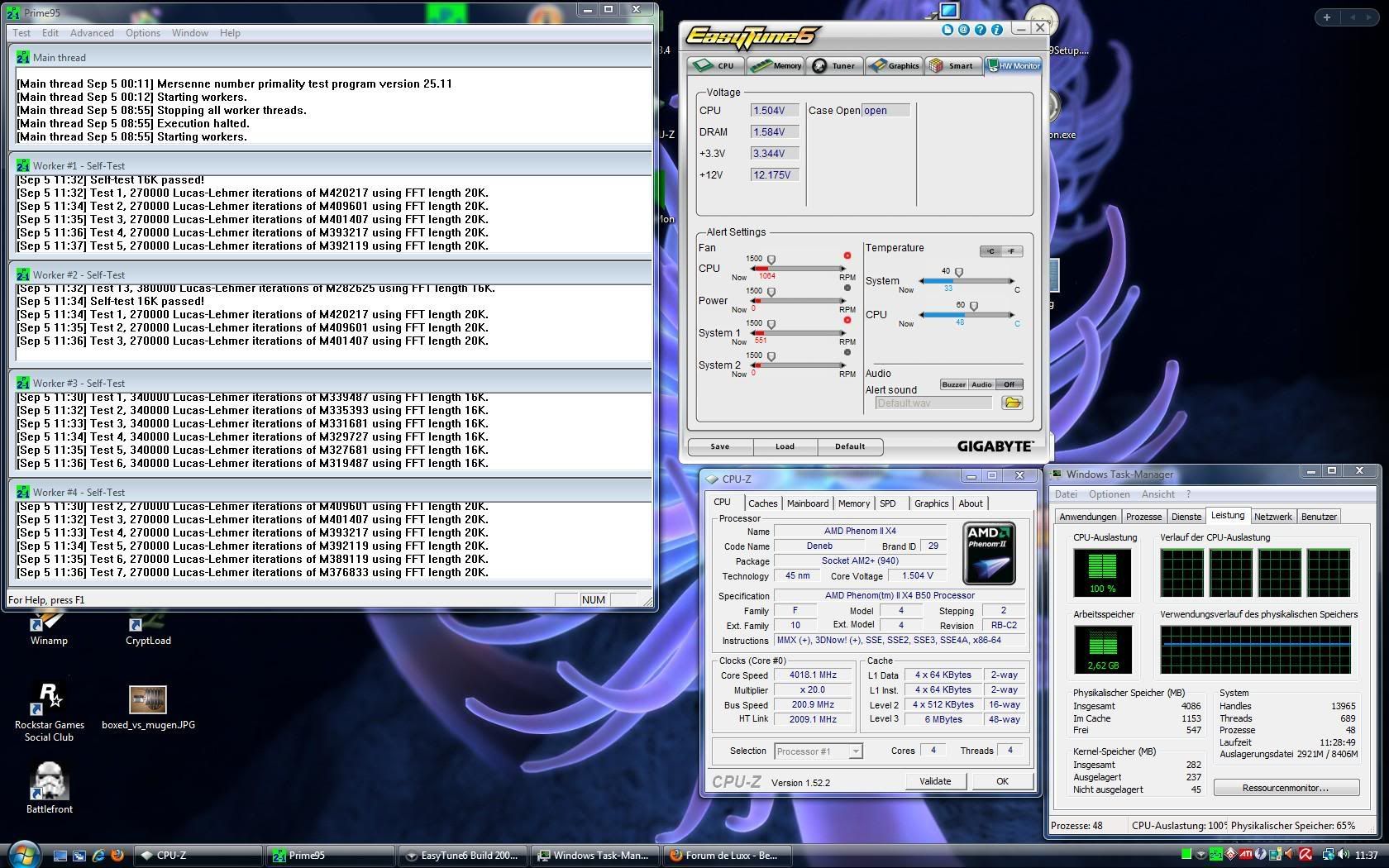Click Validate in CPU-Z
The image size is (1389, 868).
coord(935,781)
